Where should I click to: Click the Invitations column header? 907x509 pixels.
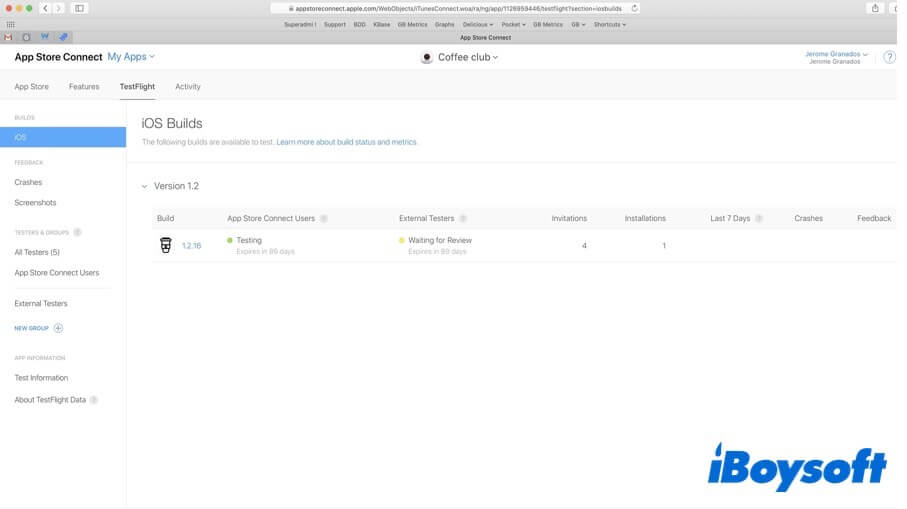pos(569,218)
